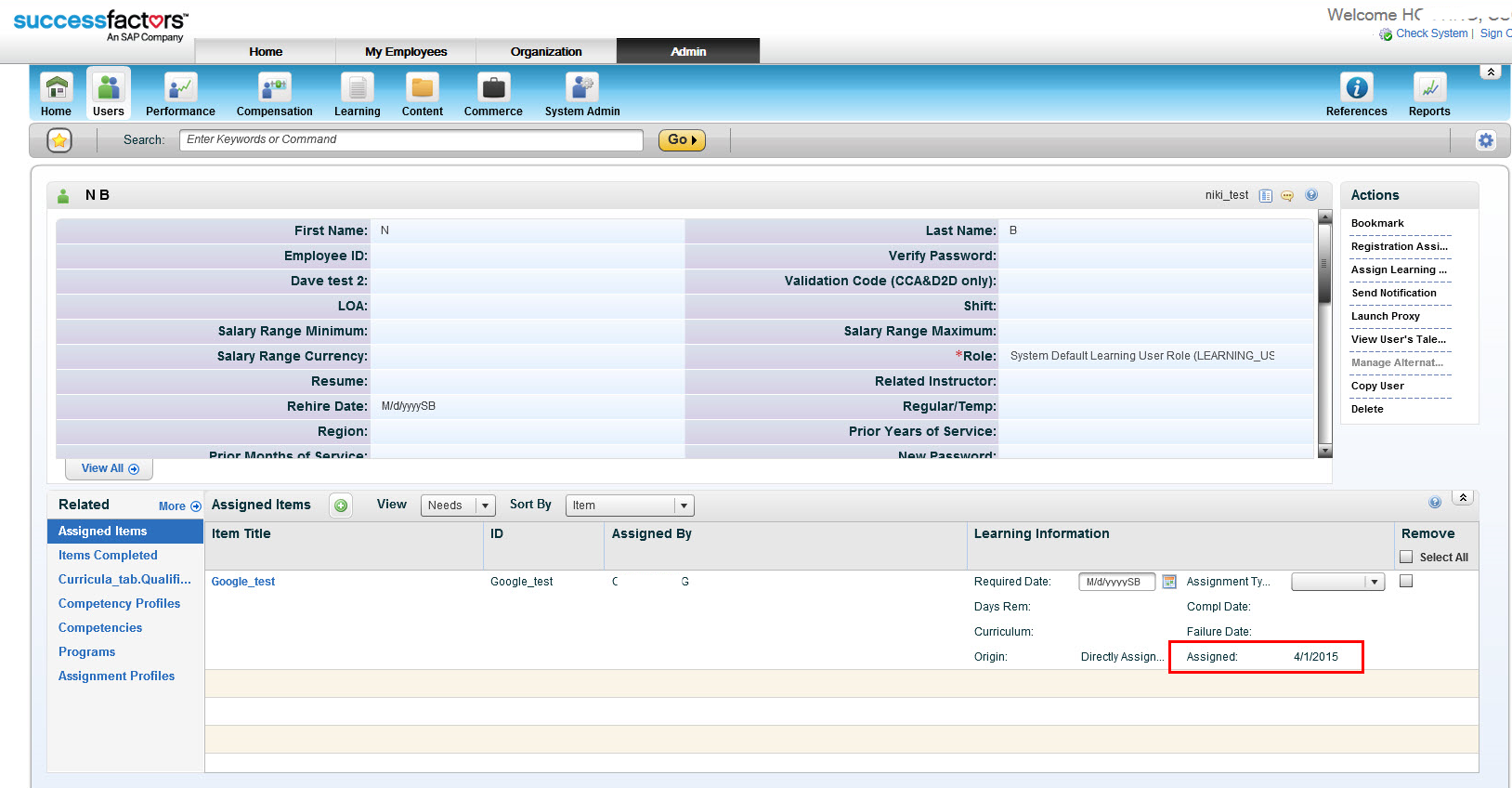Open Programs related item
The height and width of the screenshot is (788, 1512).
[86, 652]
